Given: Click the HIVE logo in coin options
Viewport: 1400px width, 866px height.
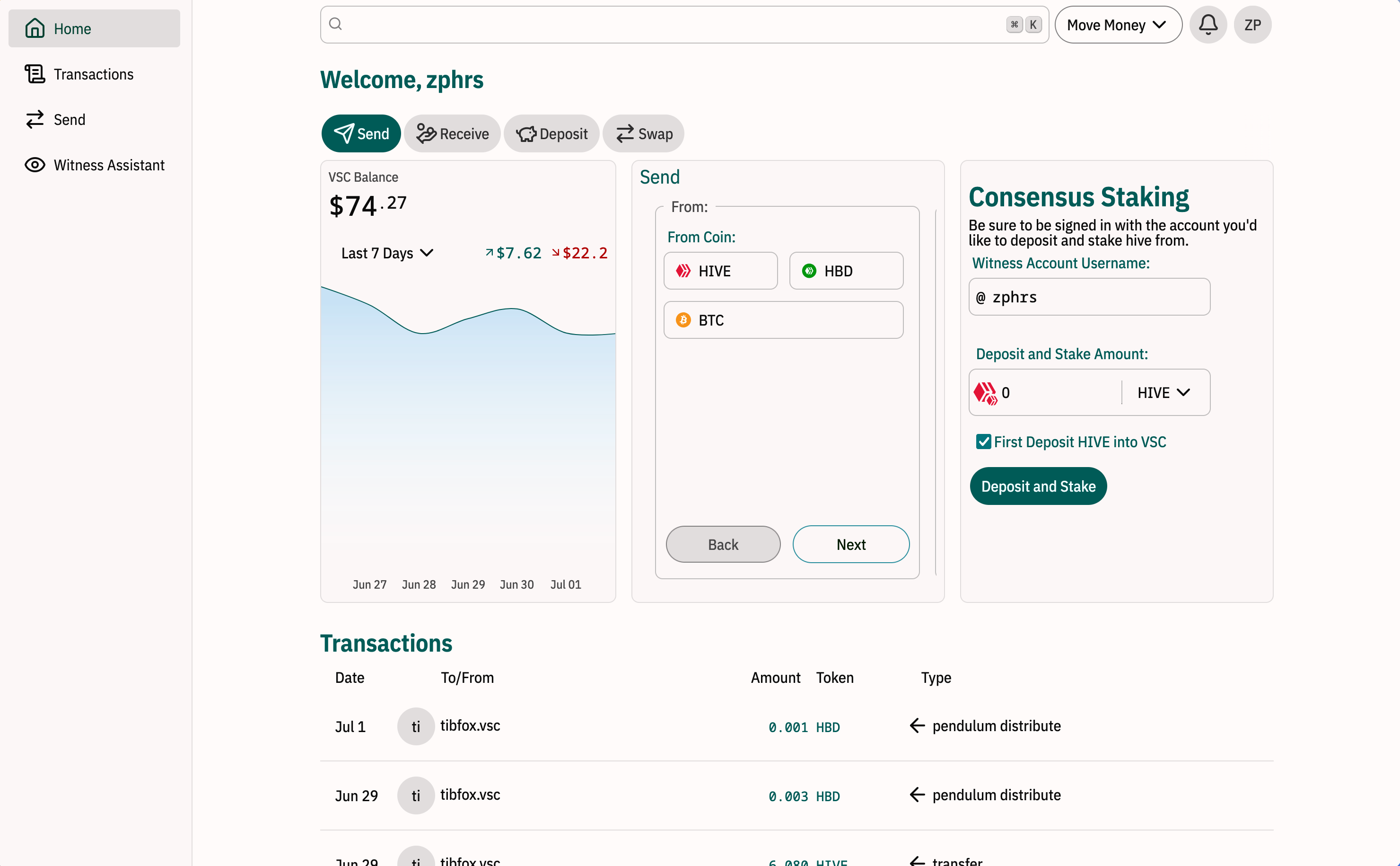Looking at the screenshot, I should click(683, 271).
